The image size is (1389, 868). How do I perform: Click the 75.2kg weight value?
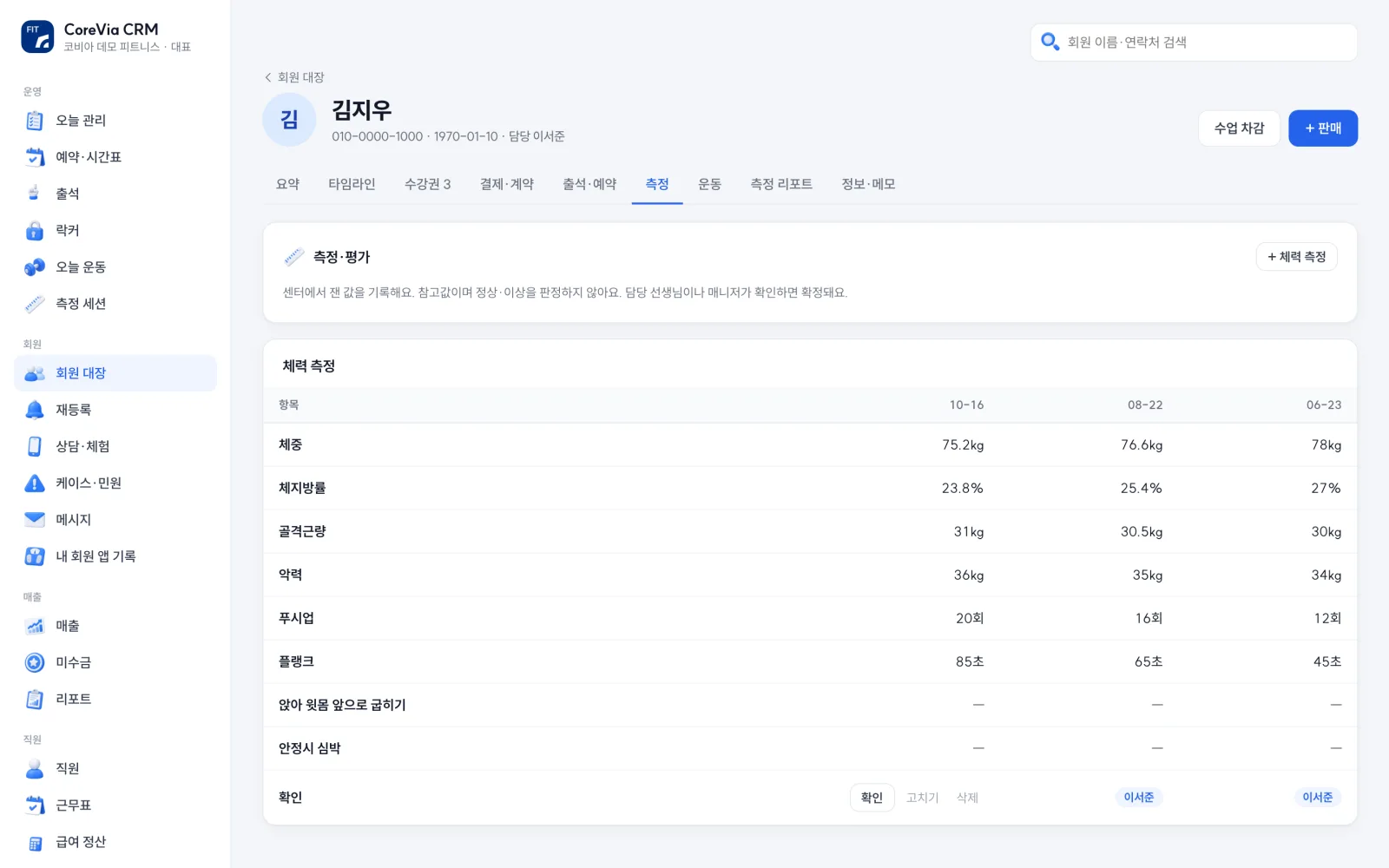coord(963,445)
